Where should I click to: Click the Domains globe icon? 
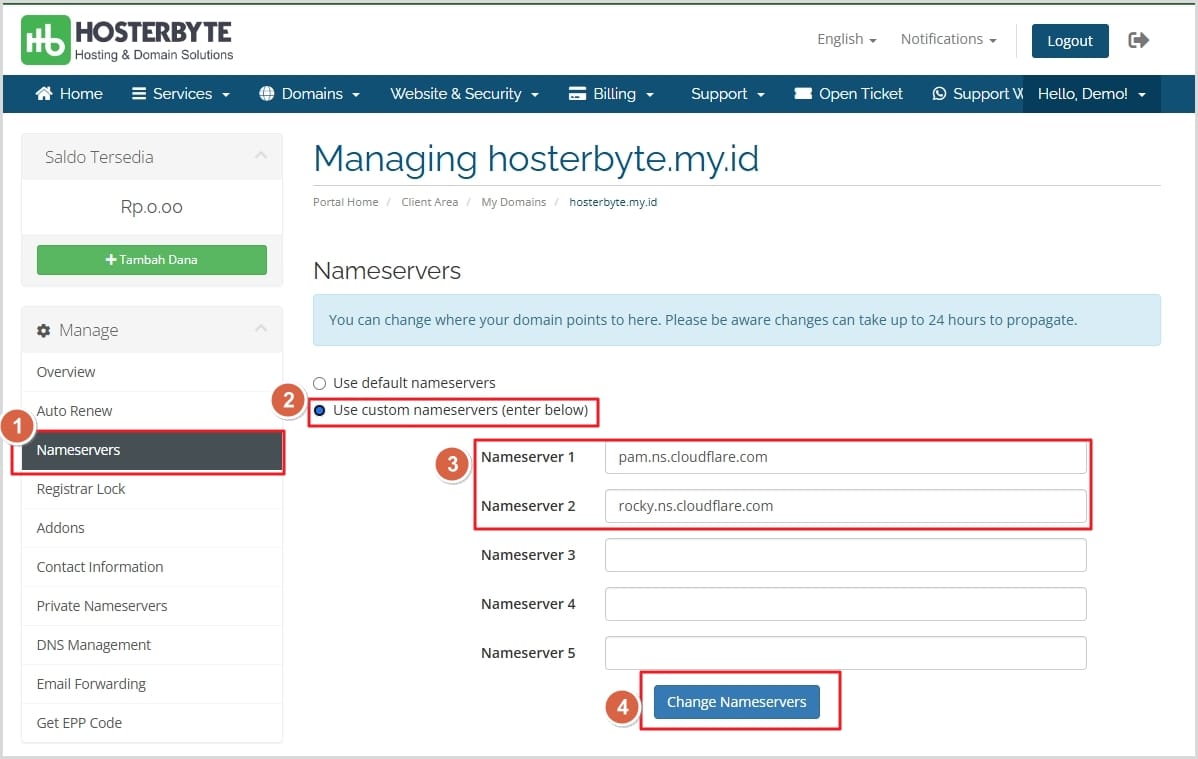tap(267, 94)
